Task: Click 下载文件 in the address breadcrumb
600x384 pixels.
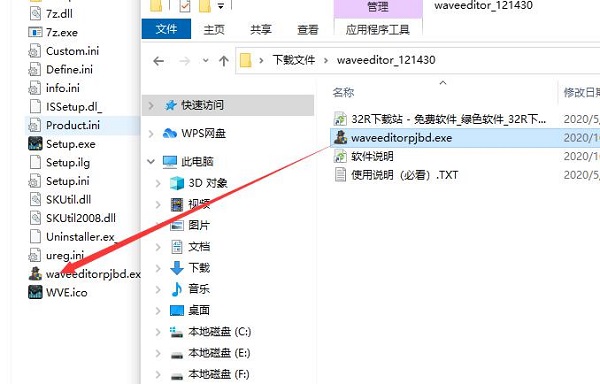Action: [x=293, y=60]
